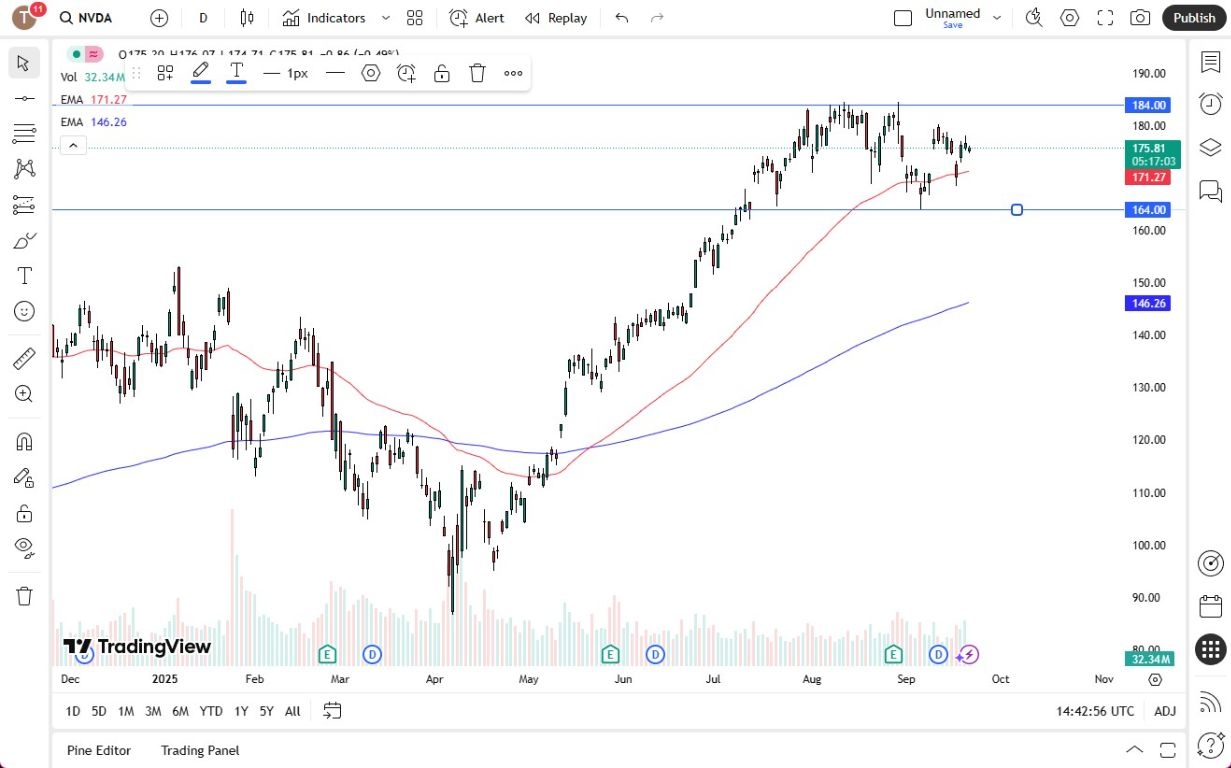Collapse the chart legend with the arrow
1231x768 pixels.
(72, 145)
